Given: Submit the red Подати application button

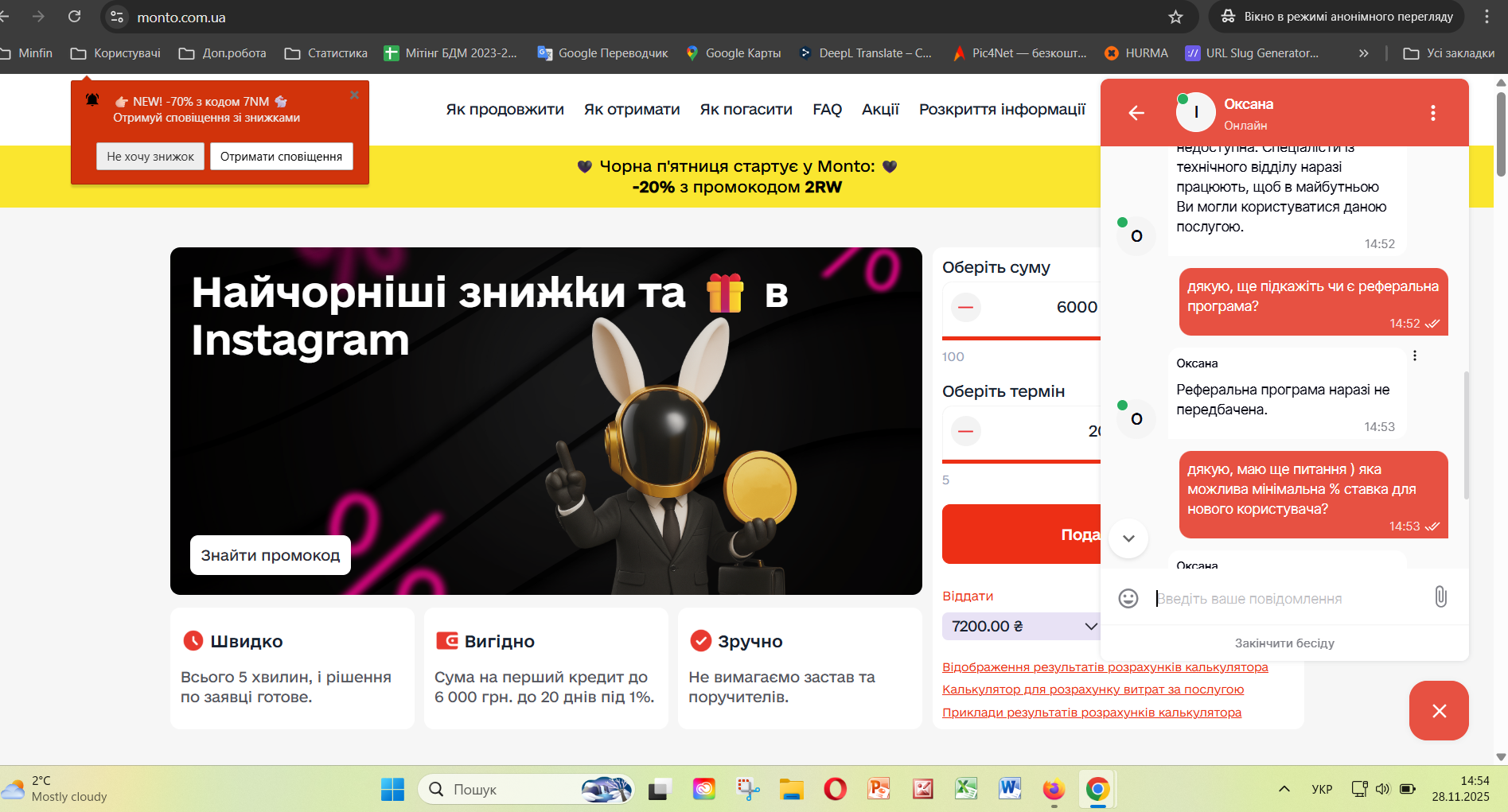Looking at the screenshot, I should tap(1022, 534).
